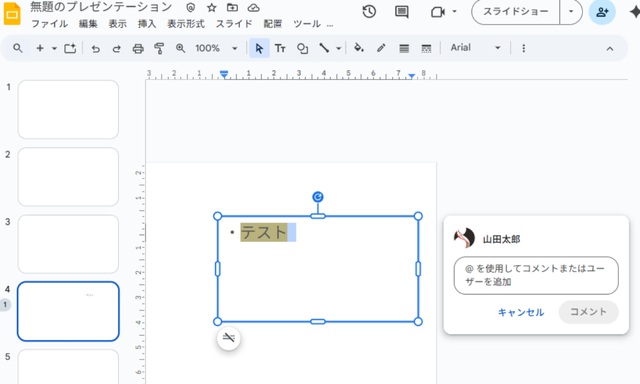Start a video call via camera icon
Image resolution: width=640 pixels, height=384 pixels.
pos(438,12)
